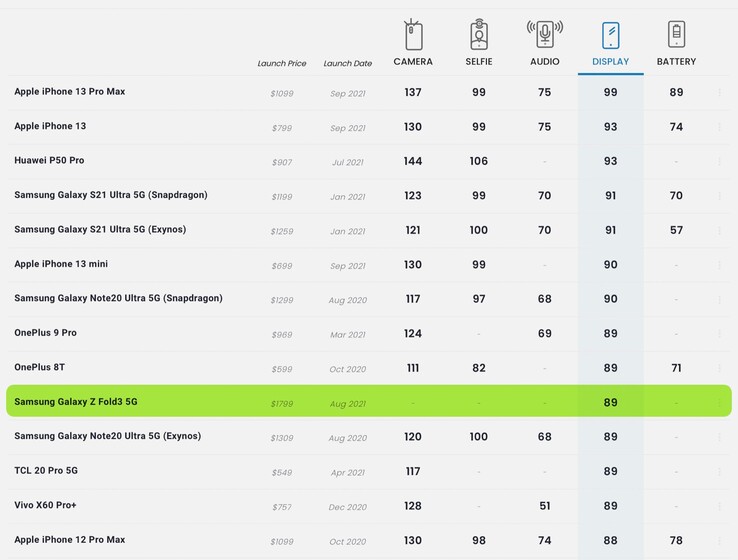The height and width of the screenshot is (560, 738).
Task: Open OnePlus 8T entry
Action: coord(40,367)
